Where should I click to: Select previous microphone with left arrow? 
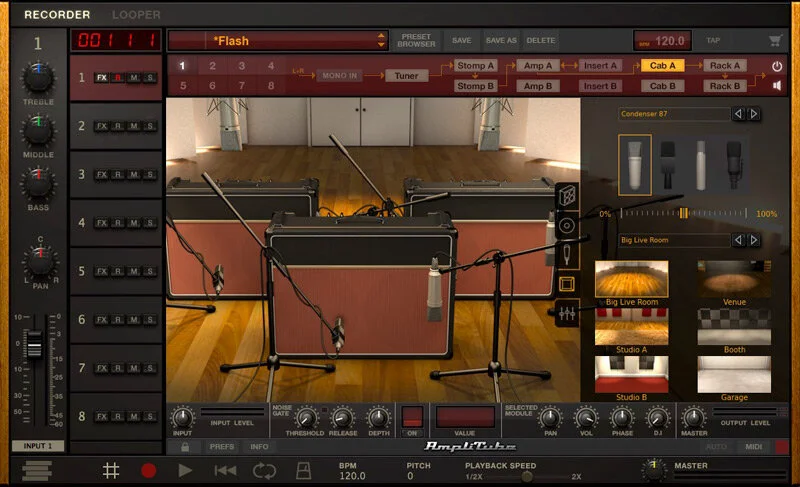[x=738, y=114]
